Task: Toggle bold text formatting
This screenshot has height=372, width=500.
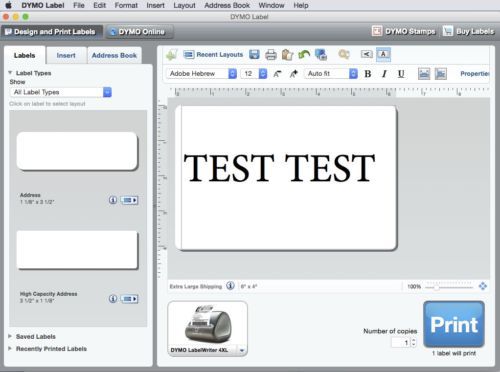Action: [x=368, y=74]
